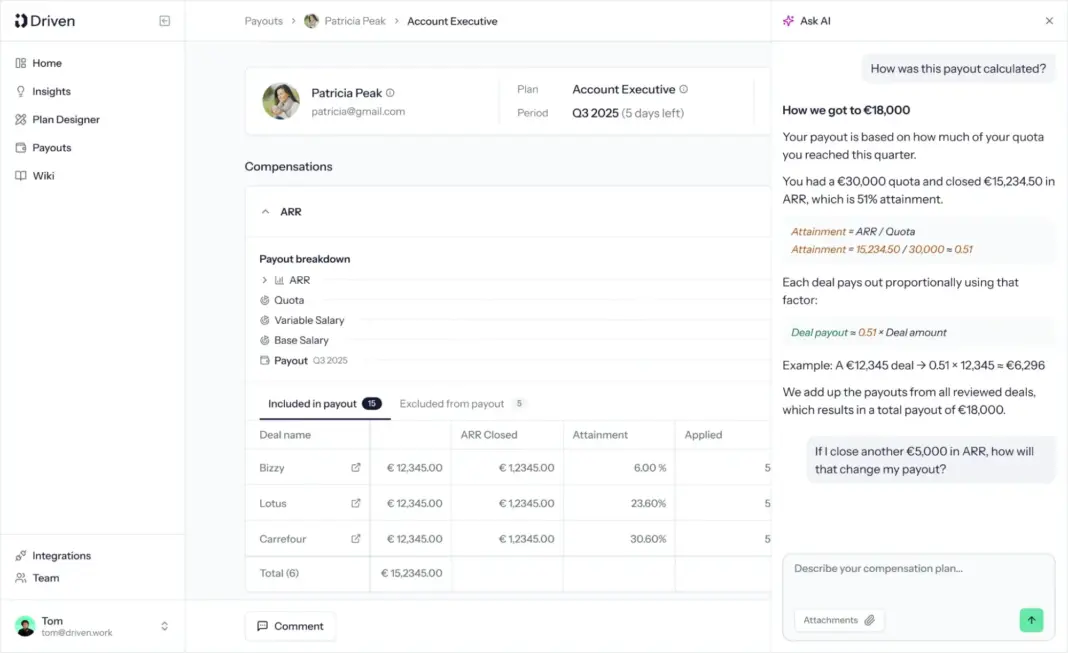Click the ARR Closed column header
Image resolution: width=1068 pixels, height=653 pixels.
tap(489, 435)
